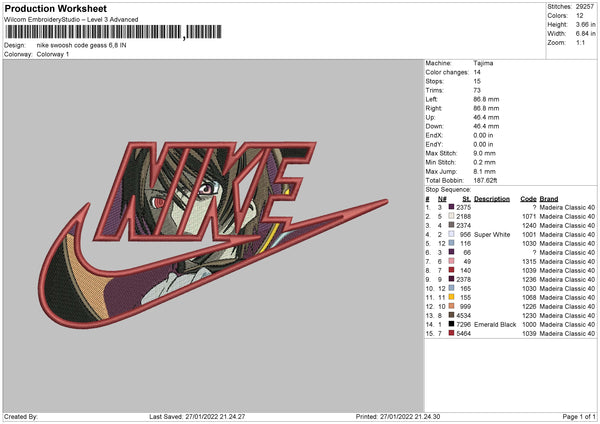Click the Trims value '73'

point(477,90)
